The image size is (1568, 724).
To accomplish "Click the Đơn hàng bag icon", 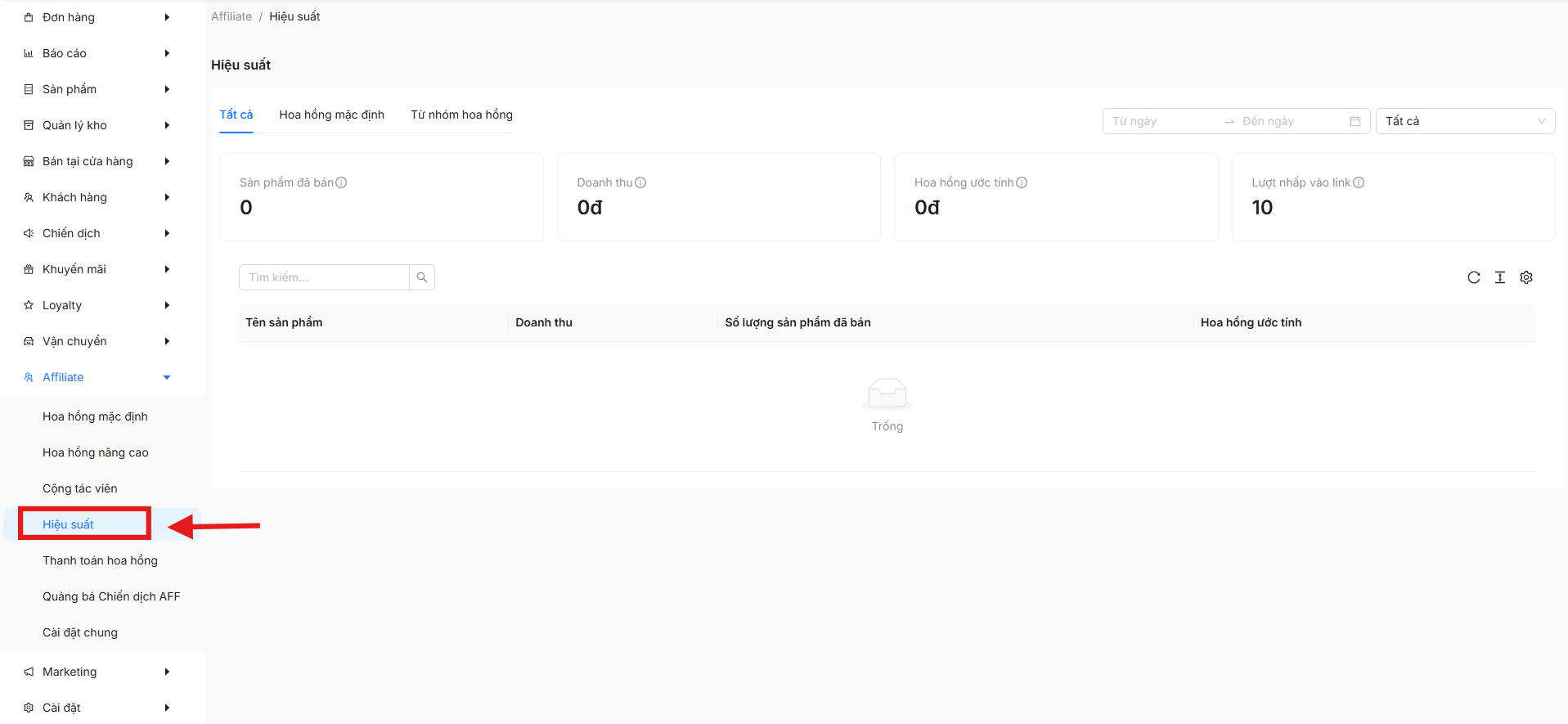I will [x=29, y=17].
